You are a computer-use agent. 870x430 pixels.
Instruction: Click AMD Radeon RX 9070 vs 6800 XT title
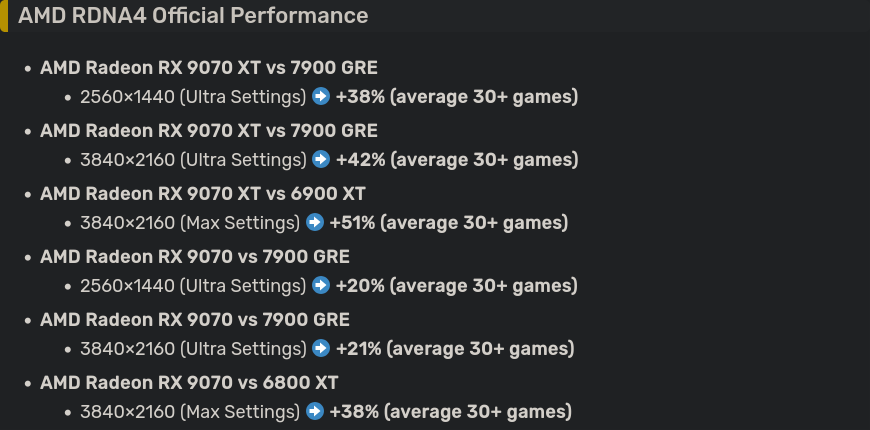(189, 383)
